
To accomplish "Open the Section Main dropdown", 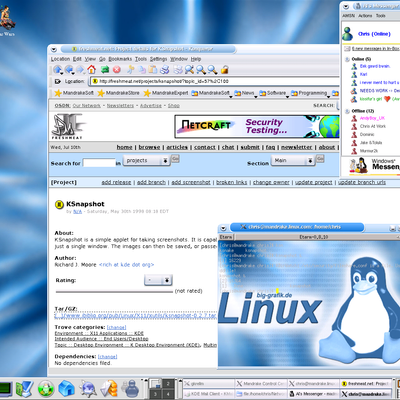I will (x=293, y=161).
